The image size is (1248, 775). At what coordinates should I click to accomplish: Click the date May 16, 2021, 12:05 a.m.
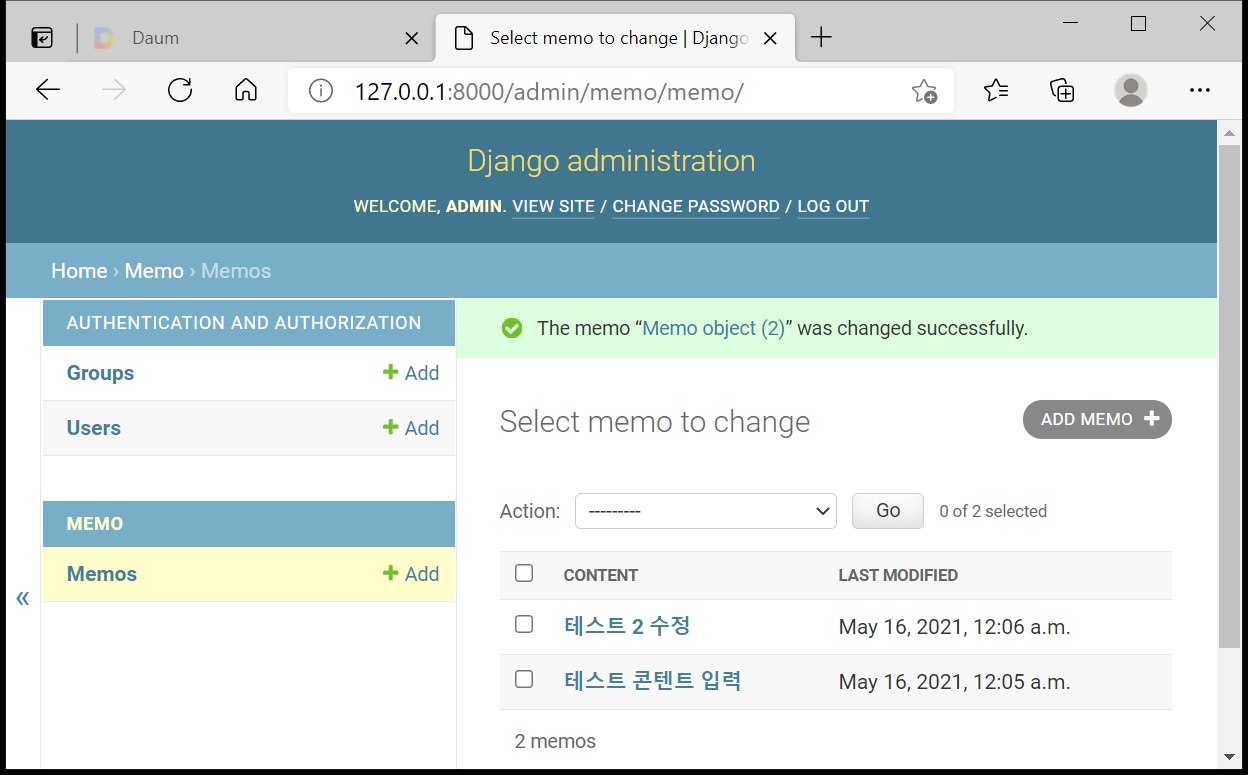tap(955, 682)
